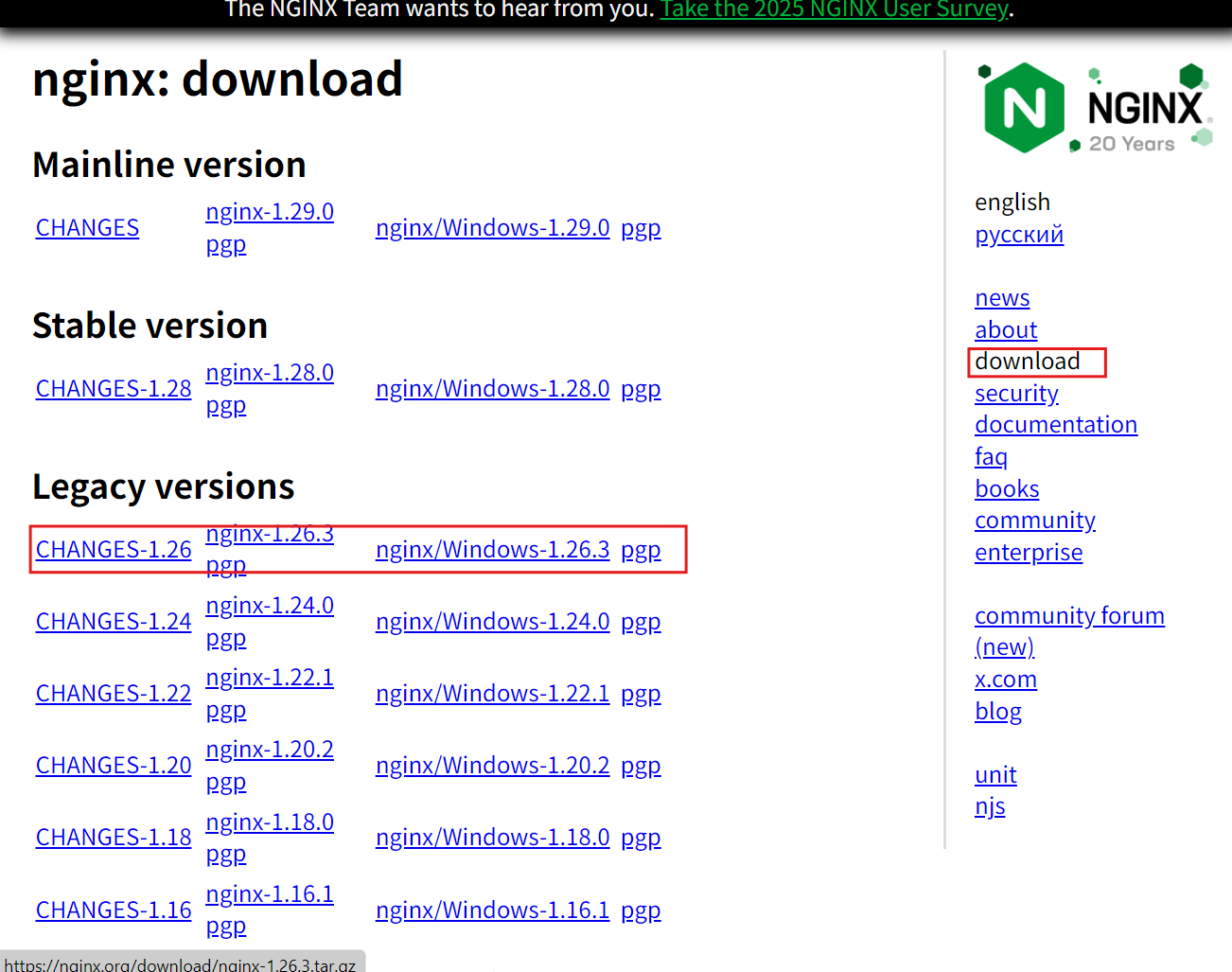
Task: Select the download sidebar entry
Action: click(1028, 362)
